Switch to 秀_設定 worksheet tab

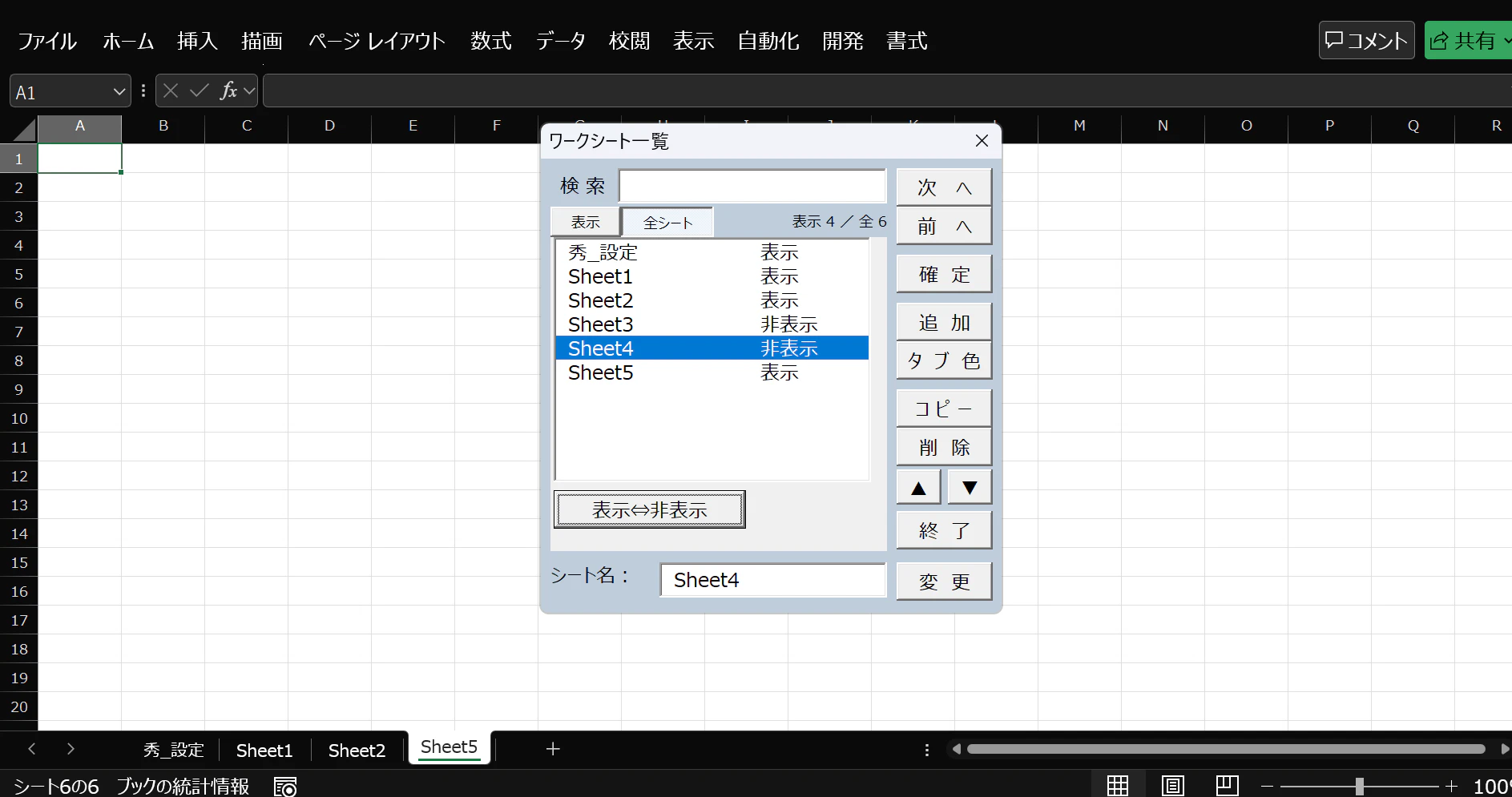pos(174,750)
